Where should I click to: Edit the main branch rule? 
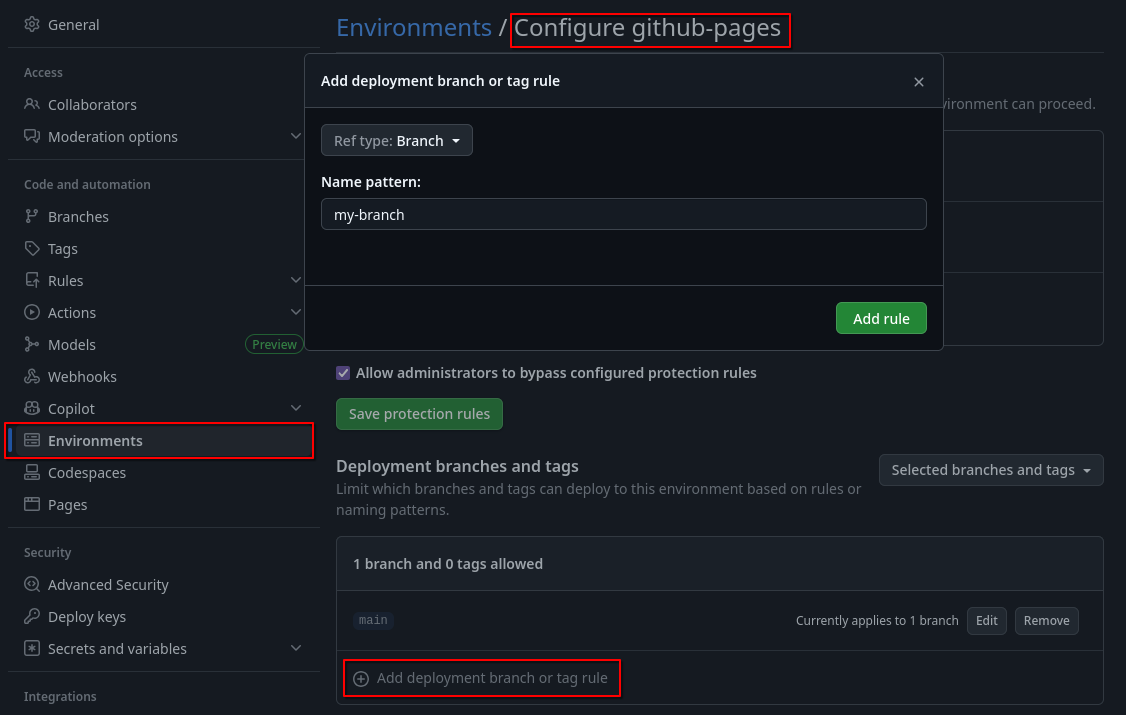click(x=987, y=620)
